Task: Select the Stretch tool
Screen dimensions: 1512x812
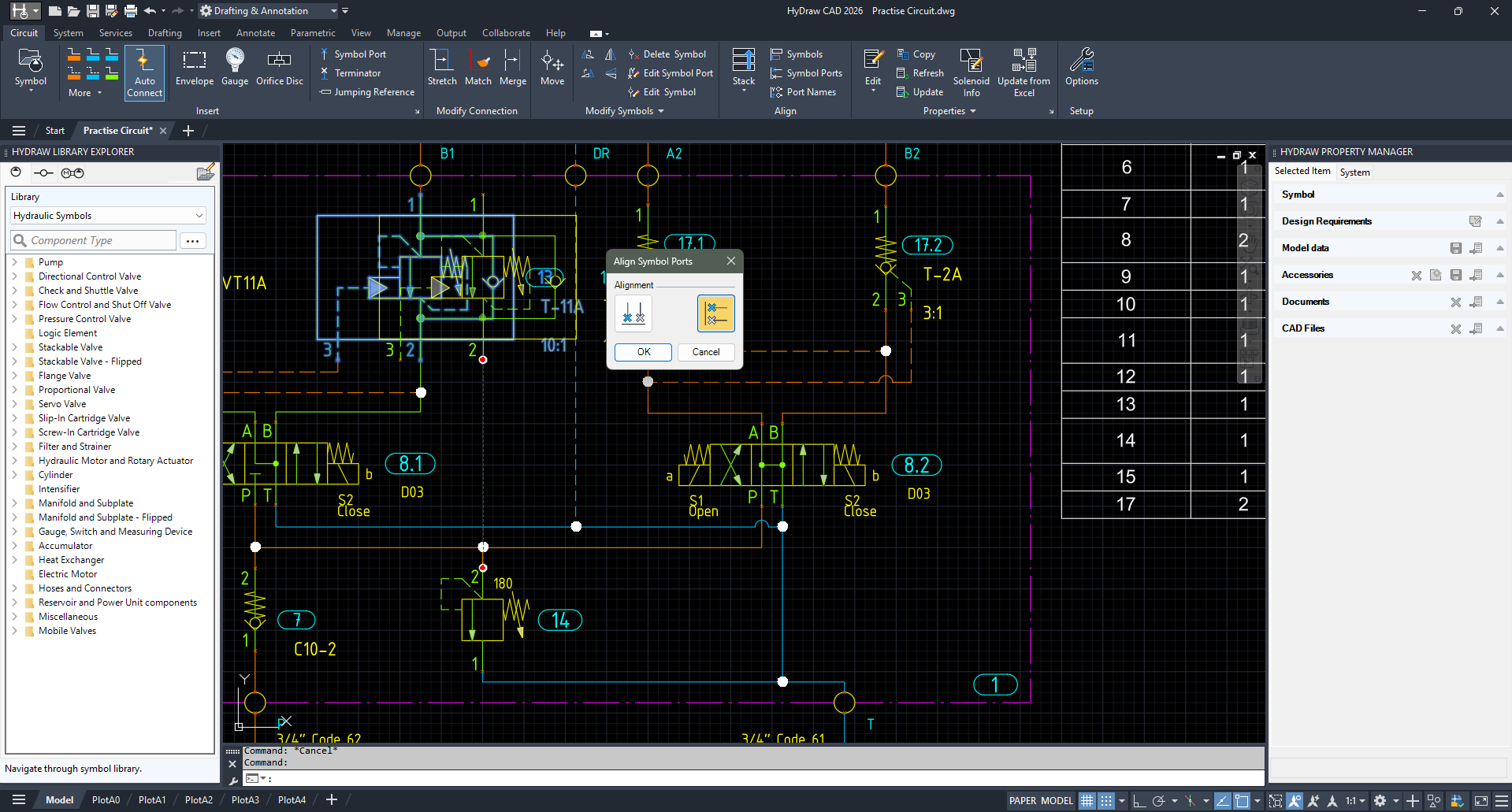Action: pos(442,69)
